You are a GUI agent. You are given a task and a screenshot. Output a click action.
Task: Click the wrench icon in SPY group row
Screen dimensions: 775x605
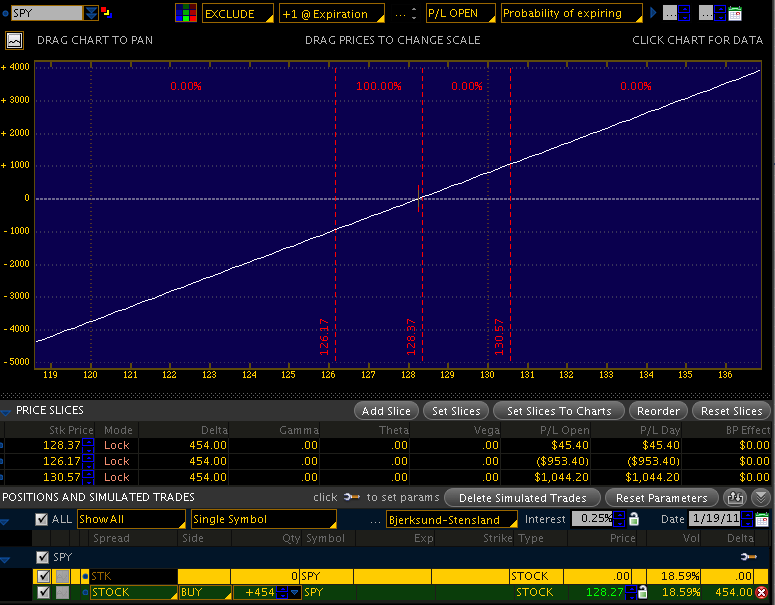pyautogui.click(x=748, y=556)
